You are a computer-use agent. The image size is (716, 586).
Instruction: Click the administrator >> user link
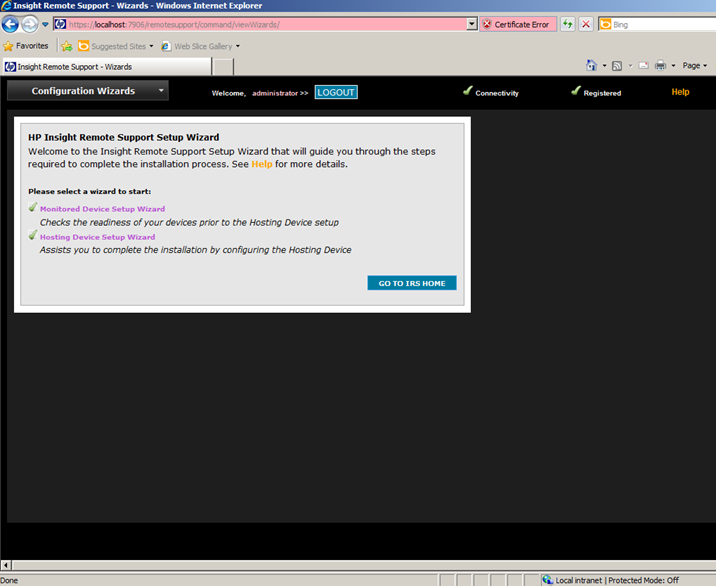click(280, 93)
